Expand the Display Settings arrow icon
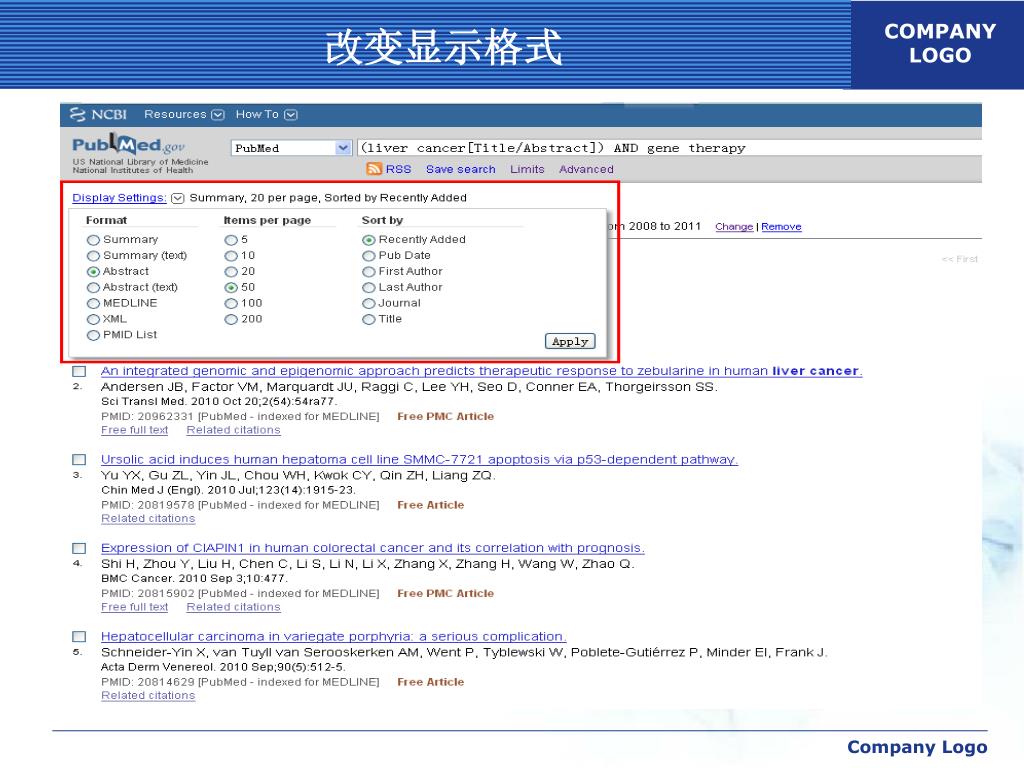The image size is (1024, 768). tap(178, 199)
